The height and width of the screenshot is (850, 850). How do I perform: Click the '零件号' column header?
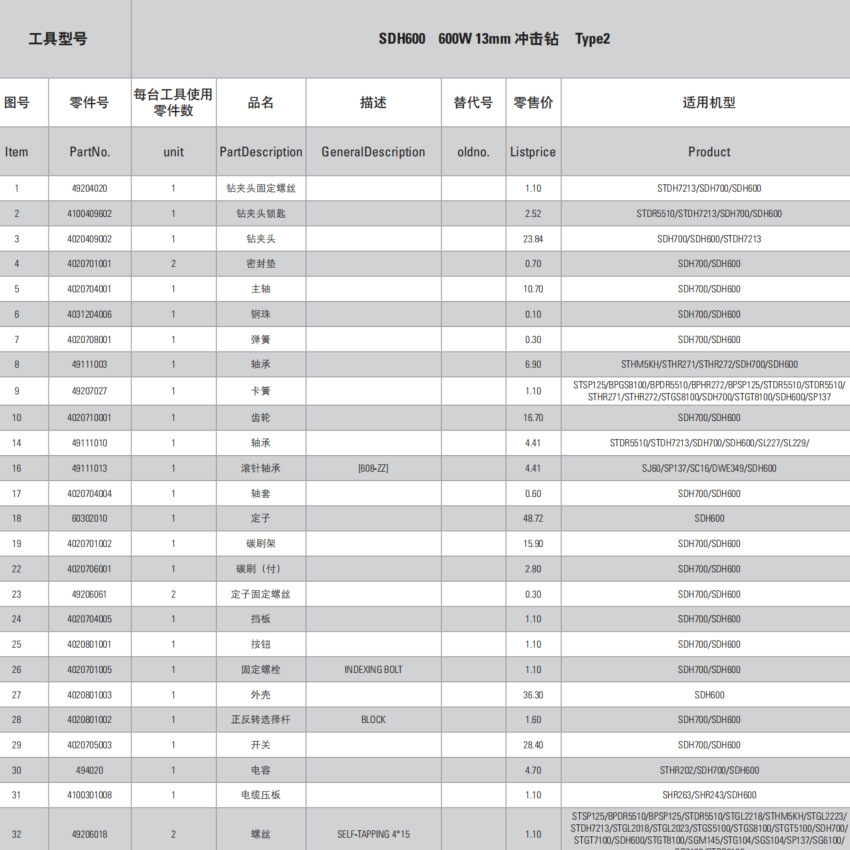89,102
